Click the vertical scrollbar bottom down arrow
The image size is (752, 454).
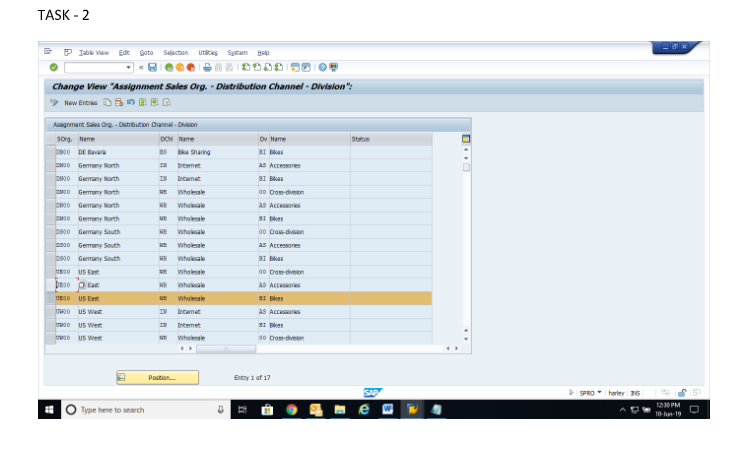click(x=466, y=339)
